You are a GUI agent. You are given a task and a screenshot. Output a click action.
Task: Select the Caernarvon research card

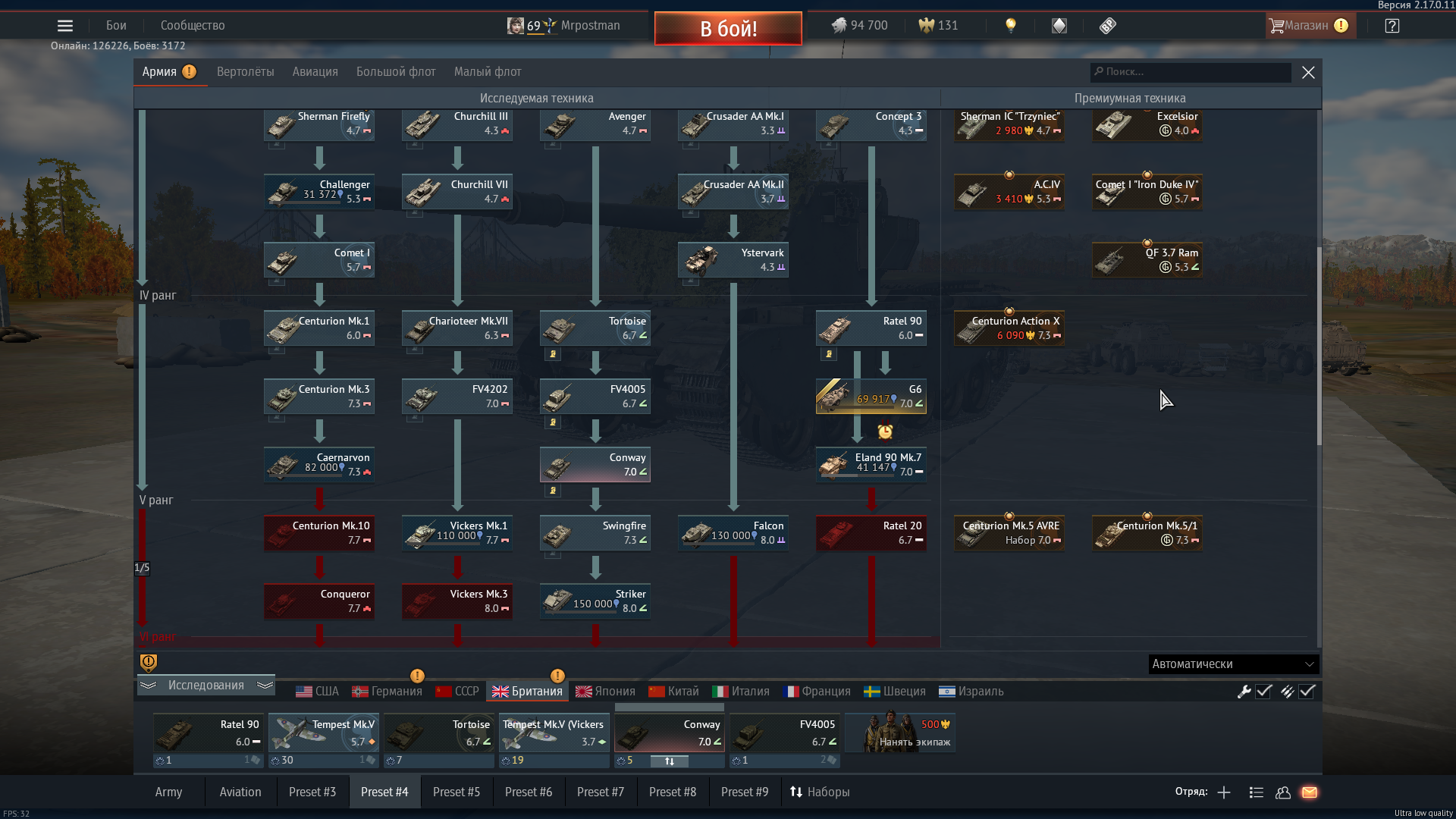(319, 465)
